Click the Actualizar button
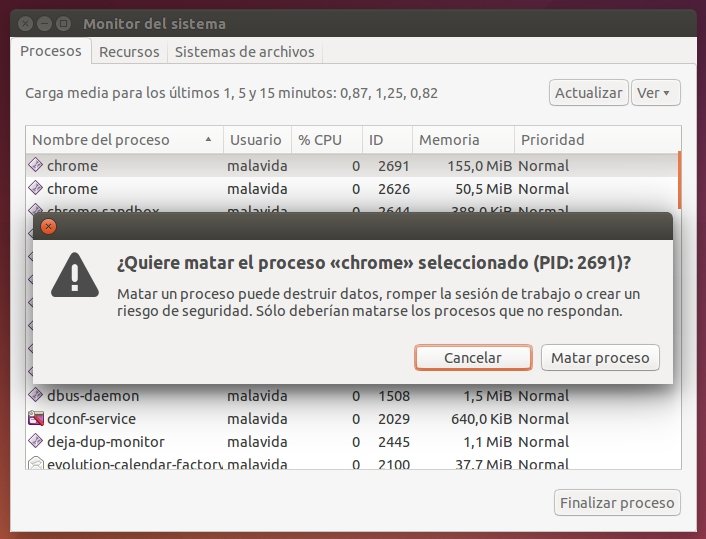 click(588, 93)
